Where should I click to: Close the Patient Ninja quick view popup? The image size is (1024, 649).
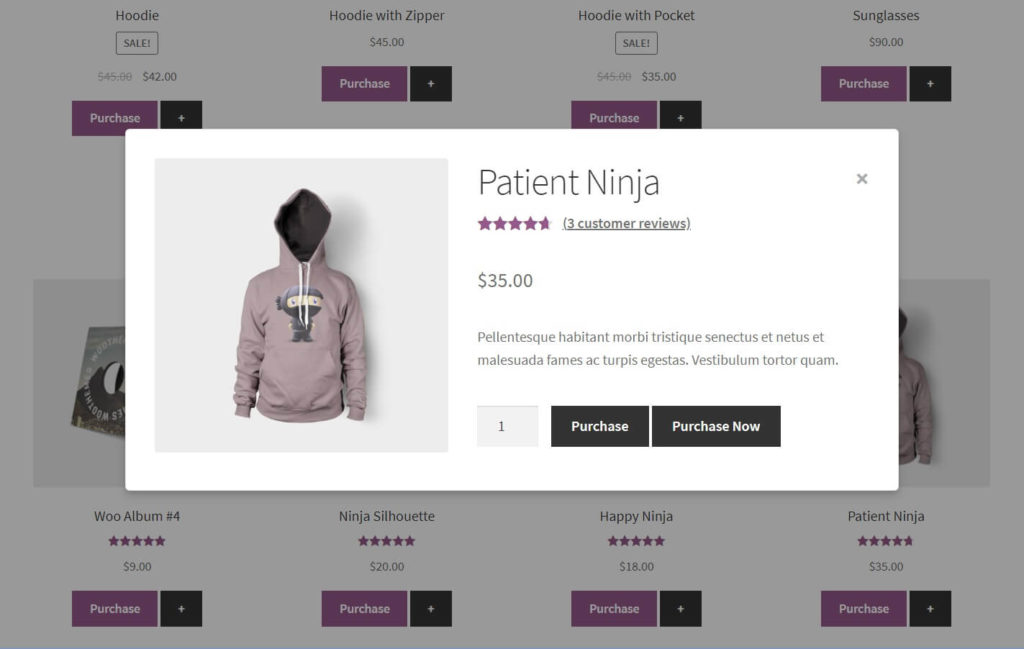pos(861,179)
